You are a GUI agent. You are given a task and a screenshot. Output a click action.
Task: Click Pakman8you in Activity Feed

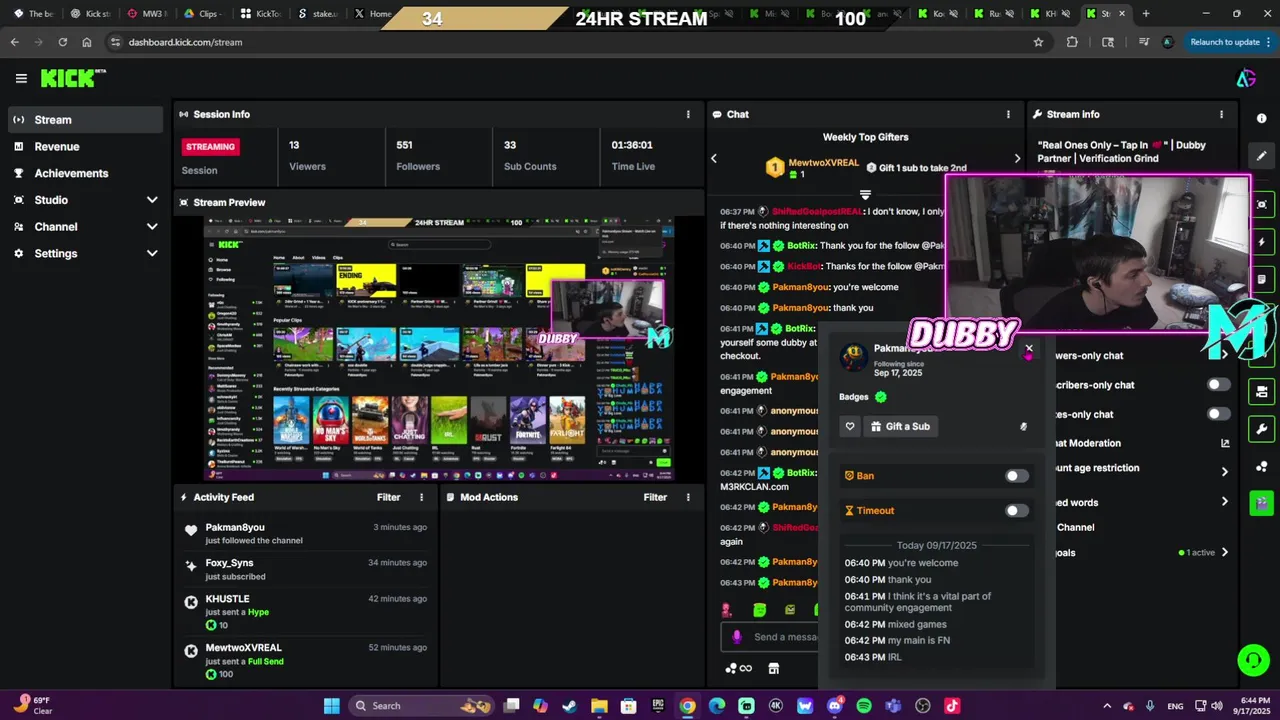[235, 527]
